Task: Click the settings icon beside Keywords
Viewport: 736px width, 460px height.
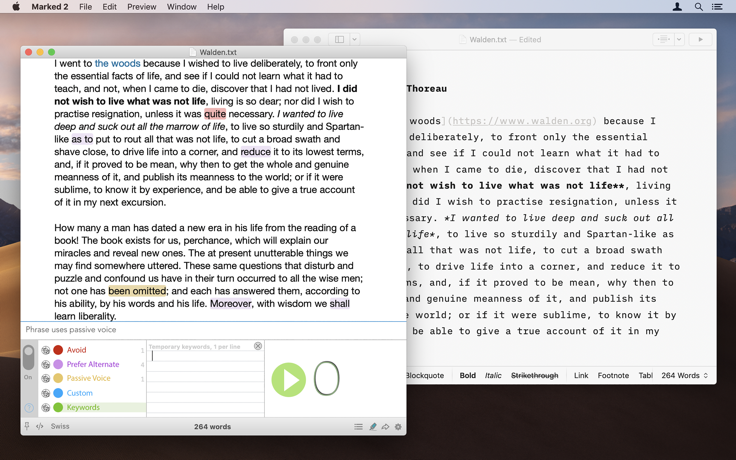Action: click(x=46, y=407)
